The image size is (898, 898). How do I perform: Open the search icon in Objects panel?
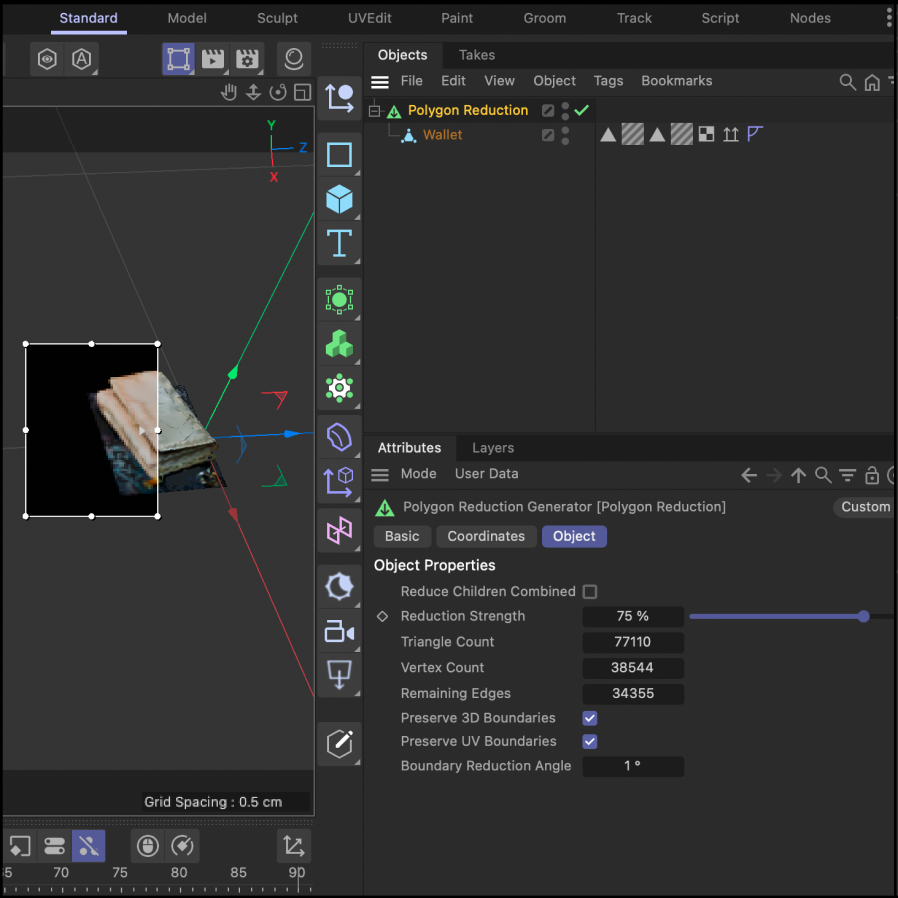[847, 82]
